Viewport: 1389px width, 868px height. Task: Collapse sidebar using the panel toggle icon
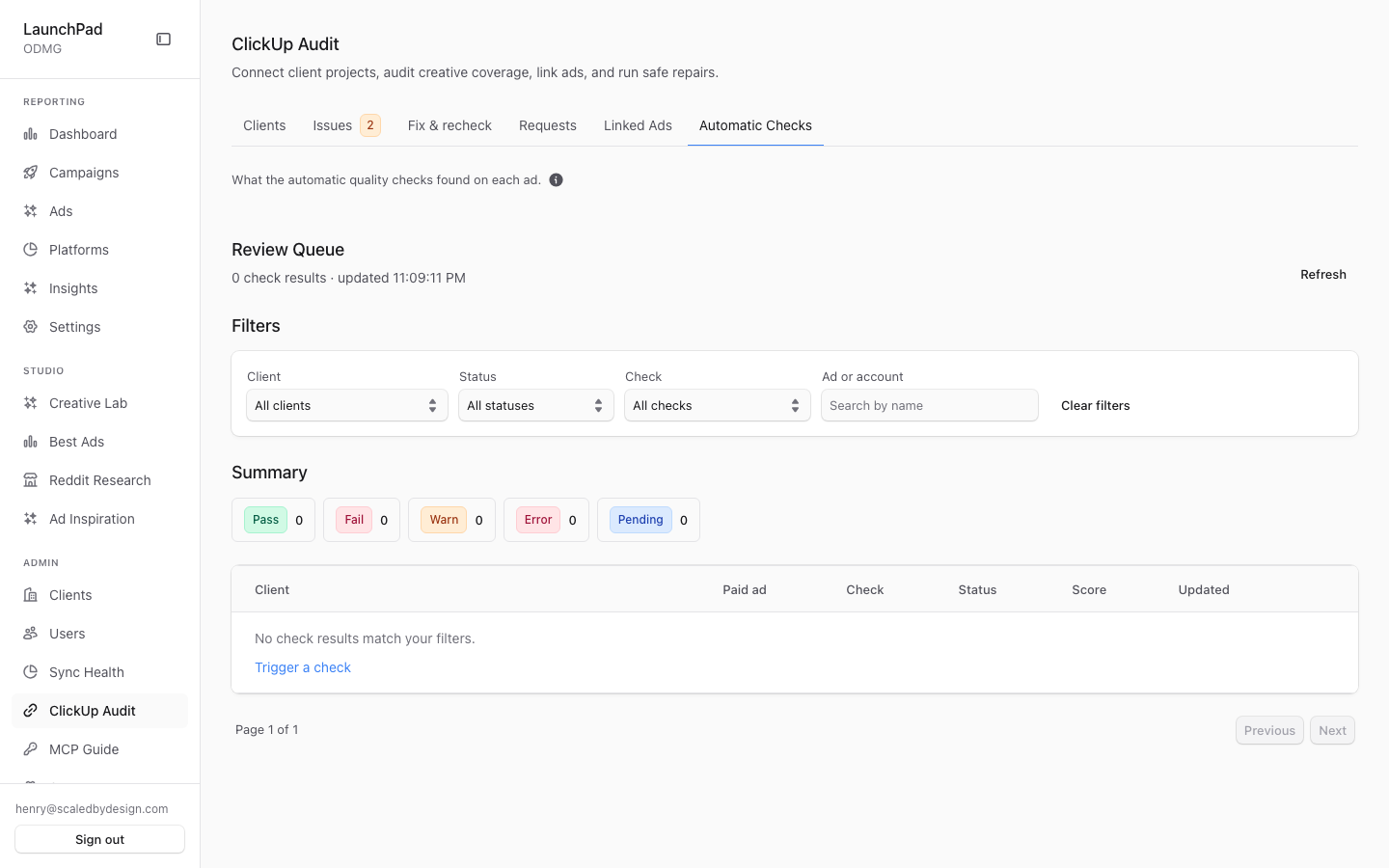pos(164,40)
